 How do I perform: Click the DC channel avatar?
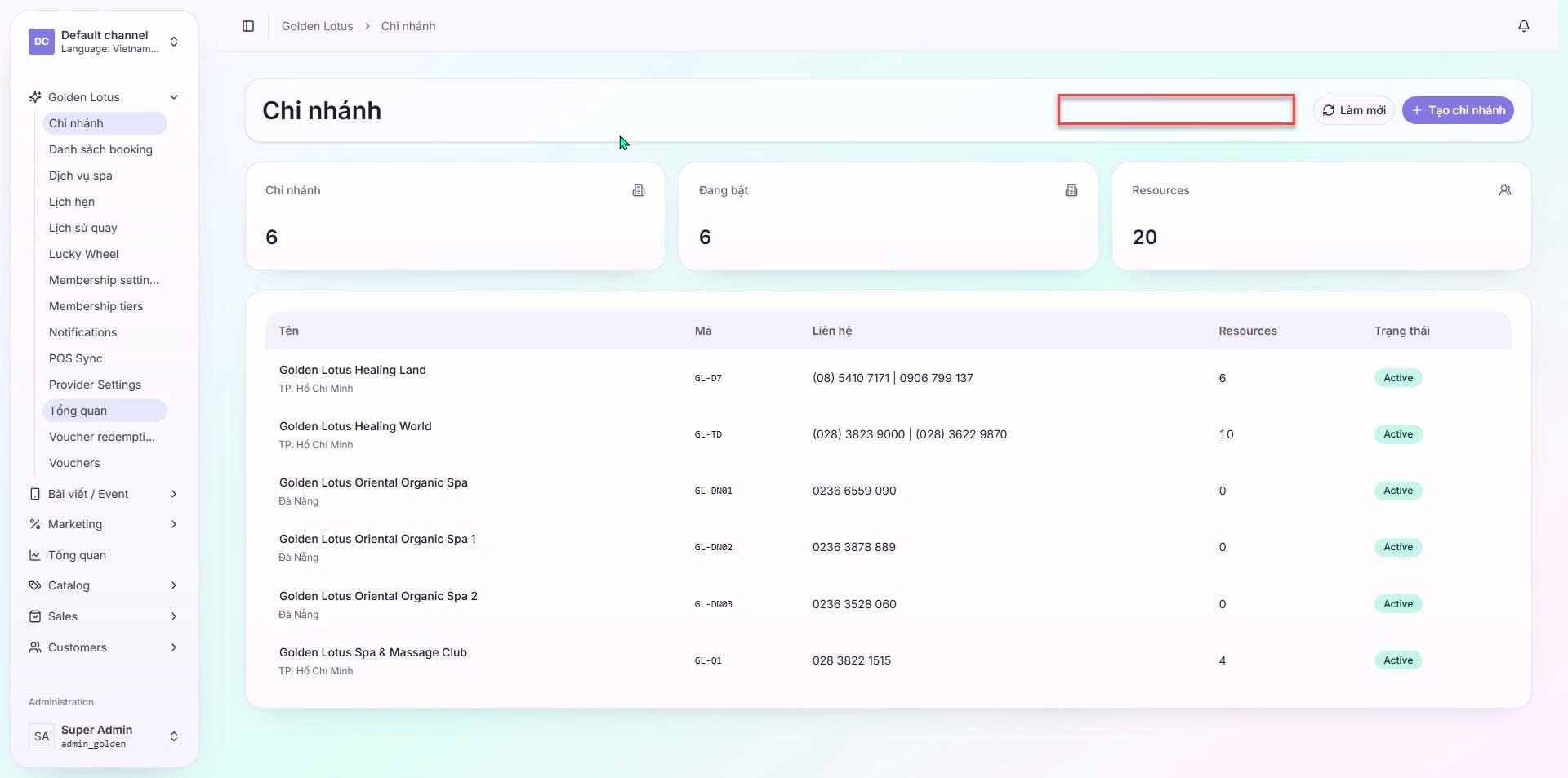pyautogui.click(x=42, y=42)
